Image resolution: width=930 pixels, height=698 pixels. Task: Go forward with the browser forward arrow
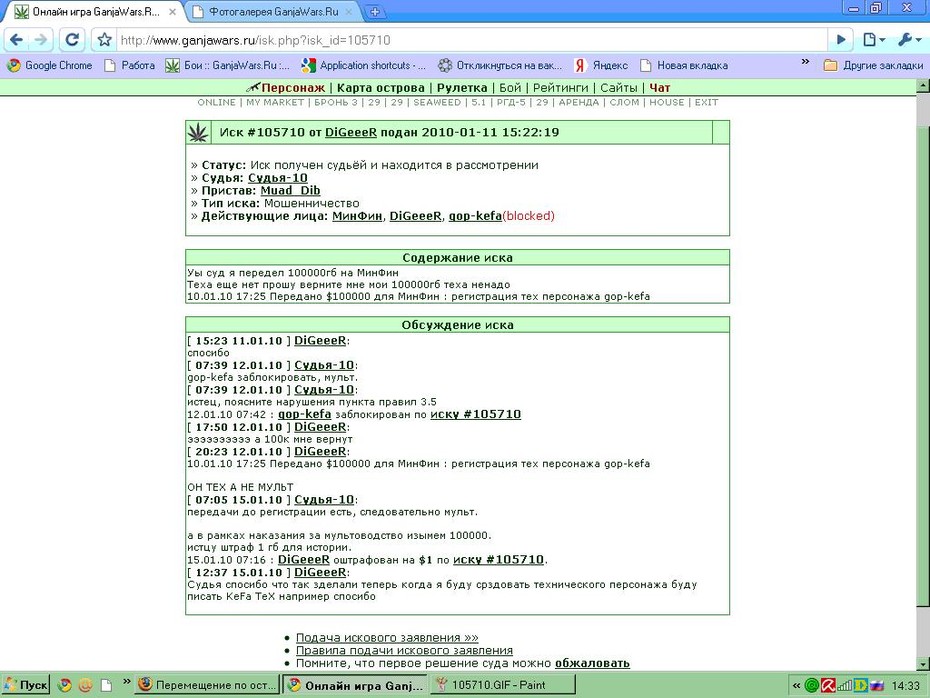coord(41,40)
